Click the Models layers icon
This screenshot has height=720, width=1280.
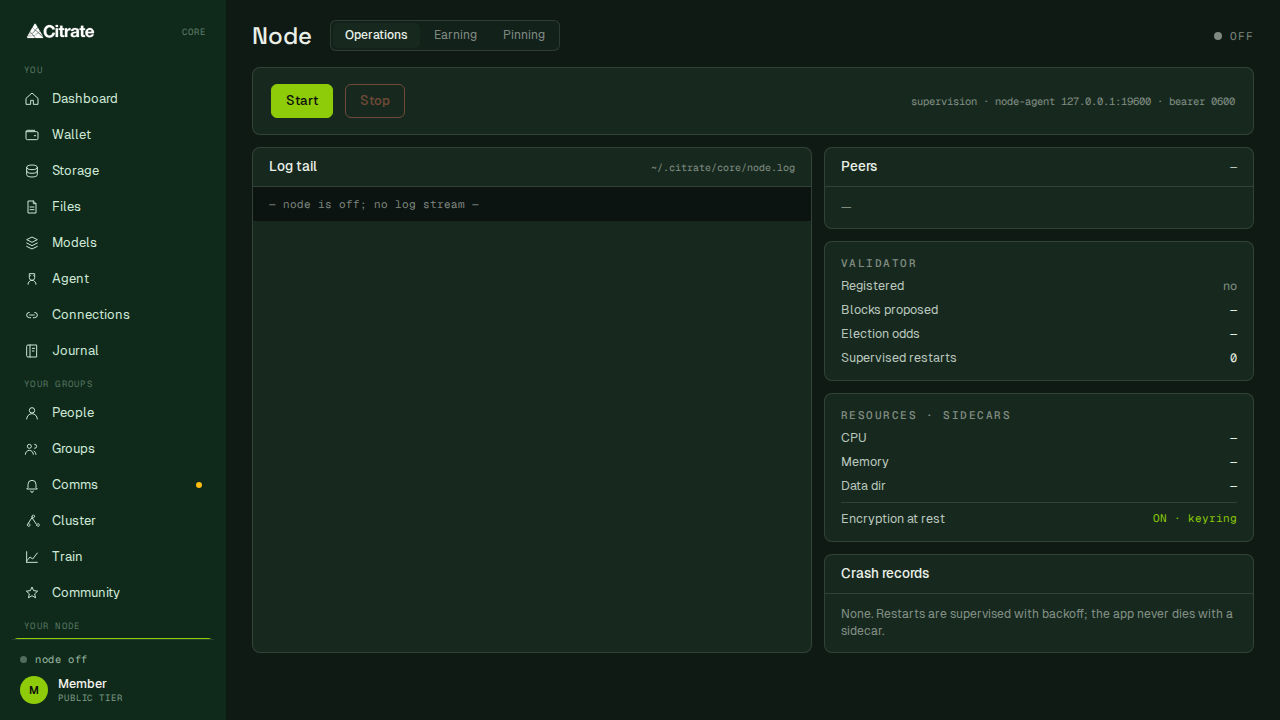coord(32,243)
